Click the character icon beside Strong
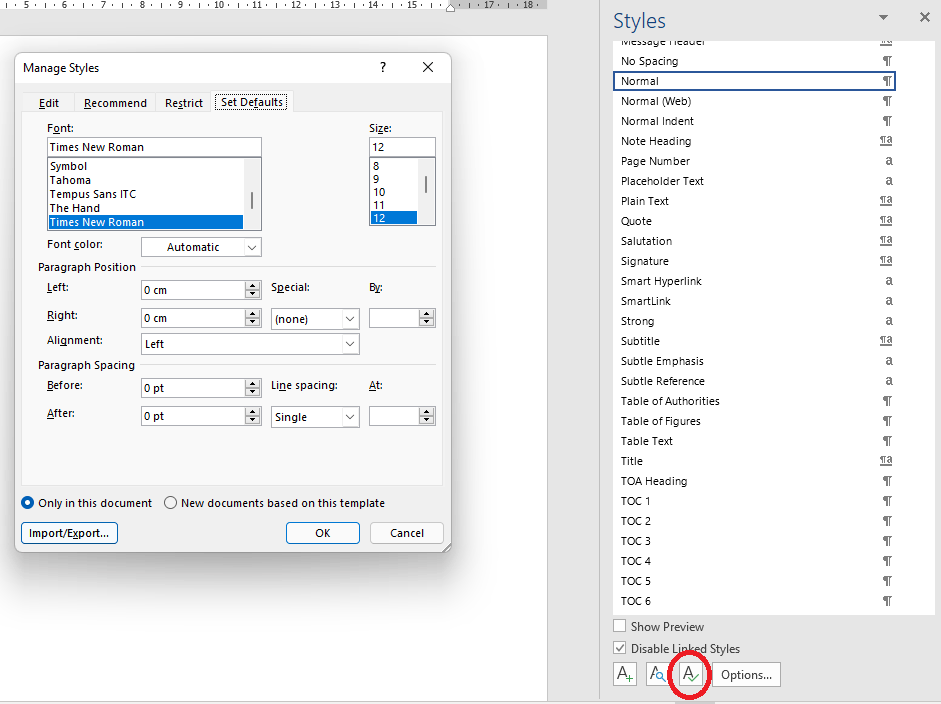The height and width of the screenshot is (704, 941). (889, 320)
